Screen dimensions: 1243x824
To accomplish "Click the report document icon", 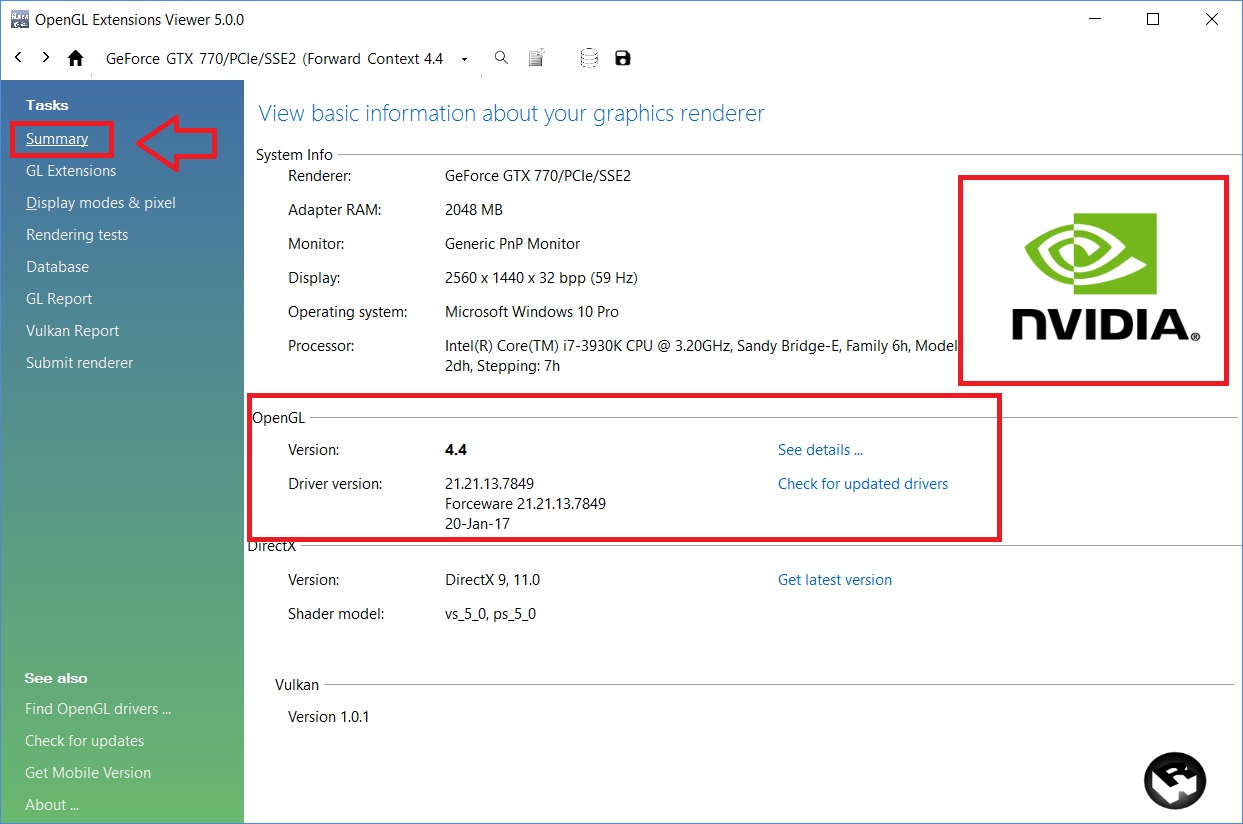I will click(x=537, y=58).
